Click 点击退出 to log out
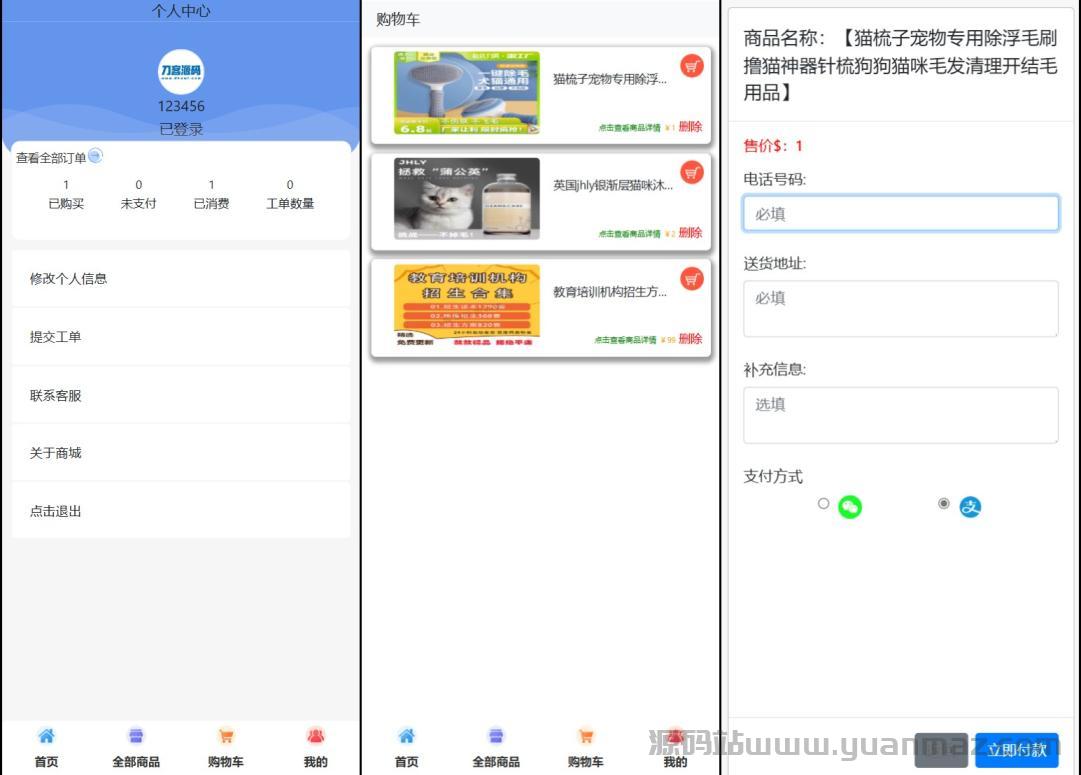 click(181, 511)
